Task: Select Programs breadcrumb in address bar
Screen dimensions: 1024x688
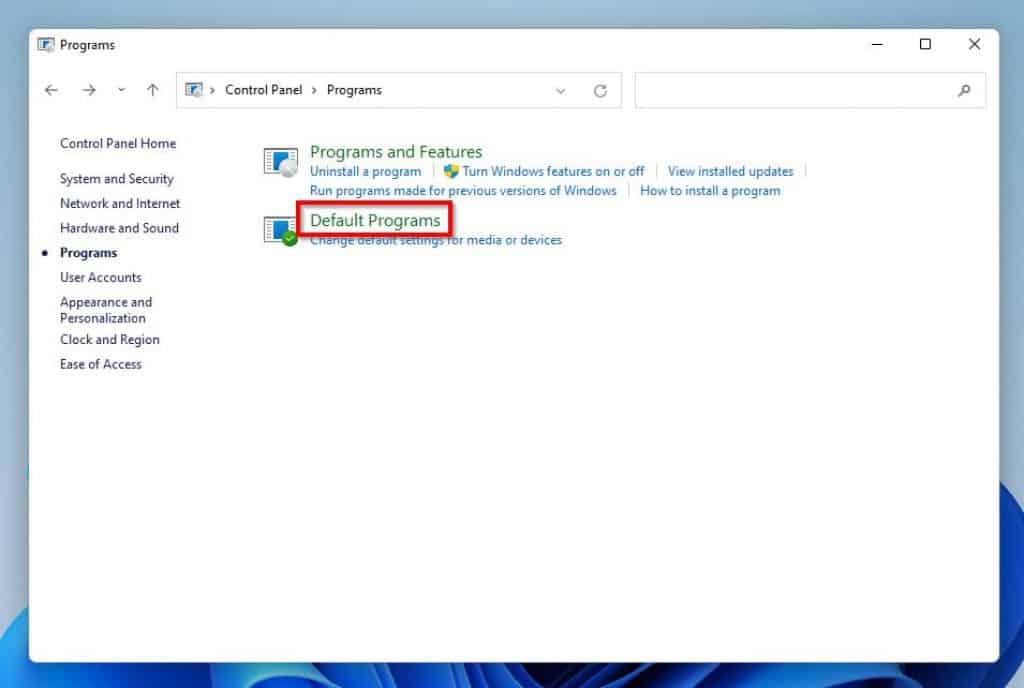Action: pyautogui.click(x=354, y=90)
